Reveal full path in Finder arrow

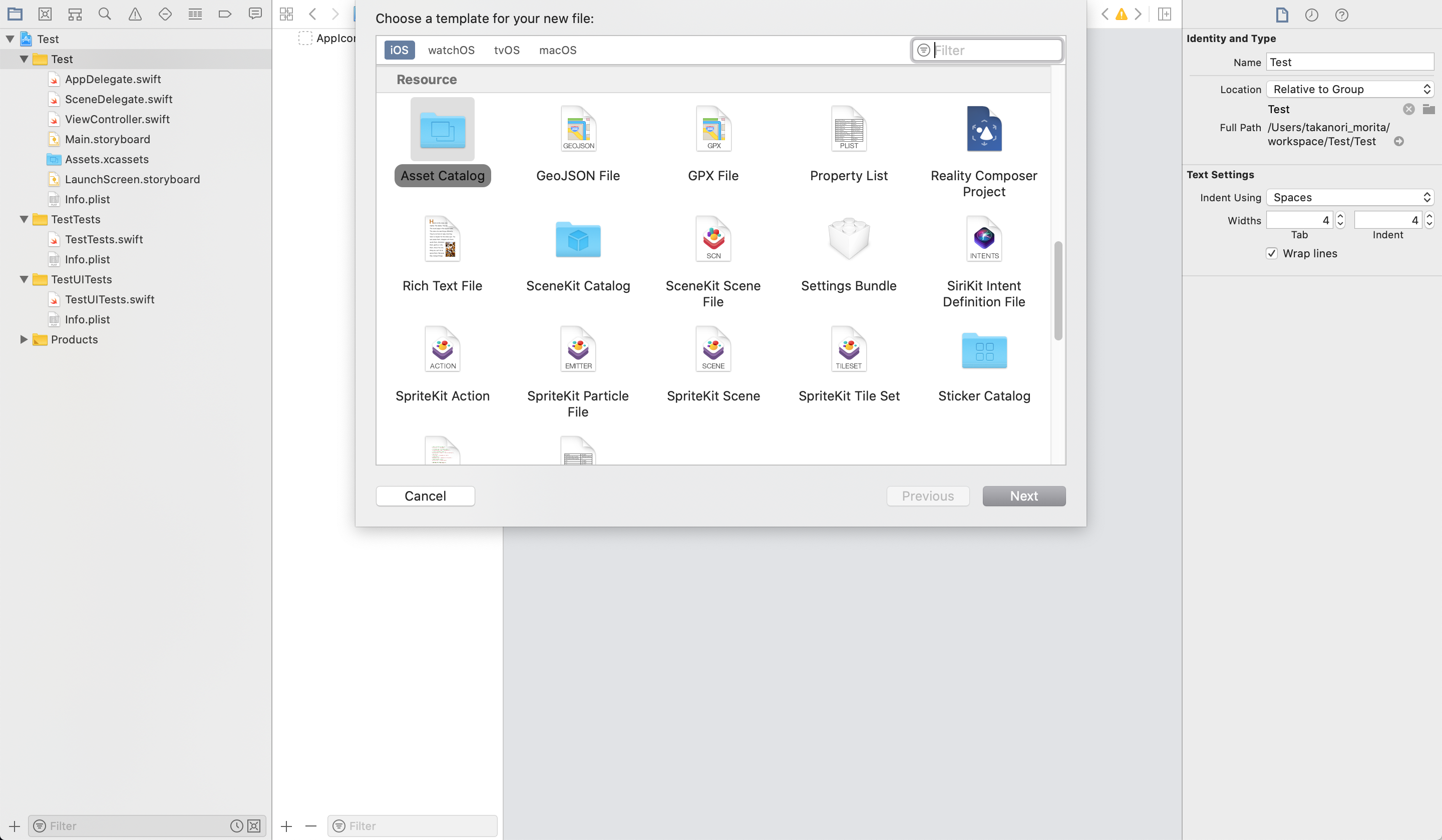(1398, 141)
